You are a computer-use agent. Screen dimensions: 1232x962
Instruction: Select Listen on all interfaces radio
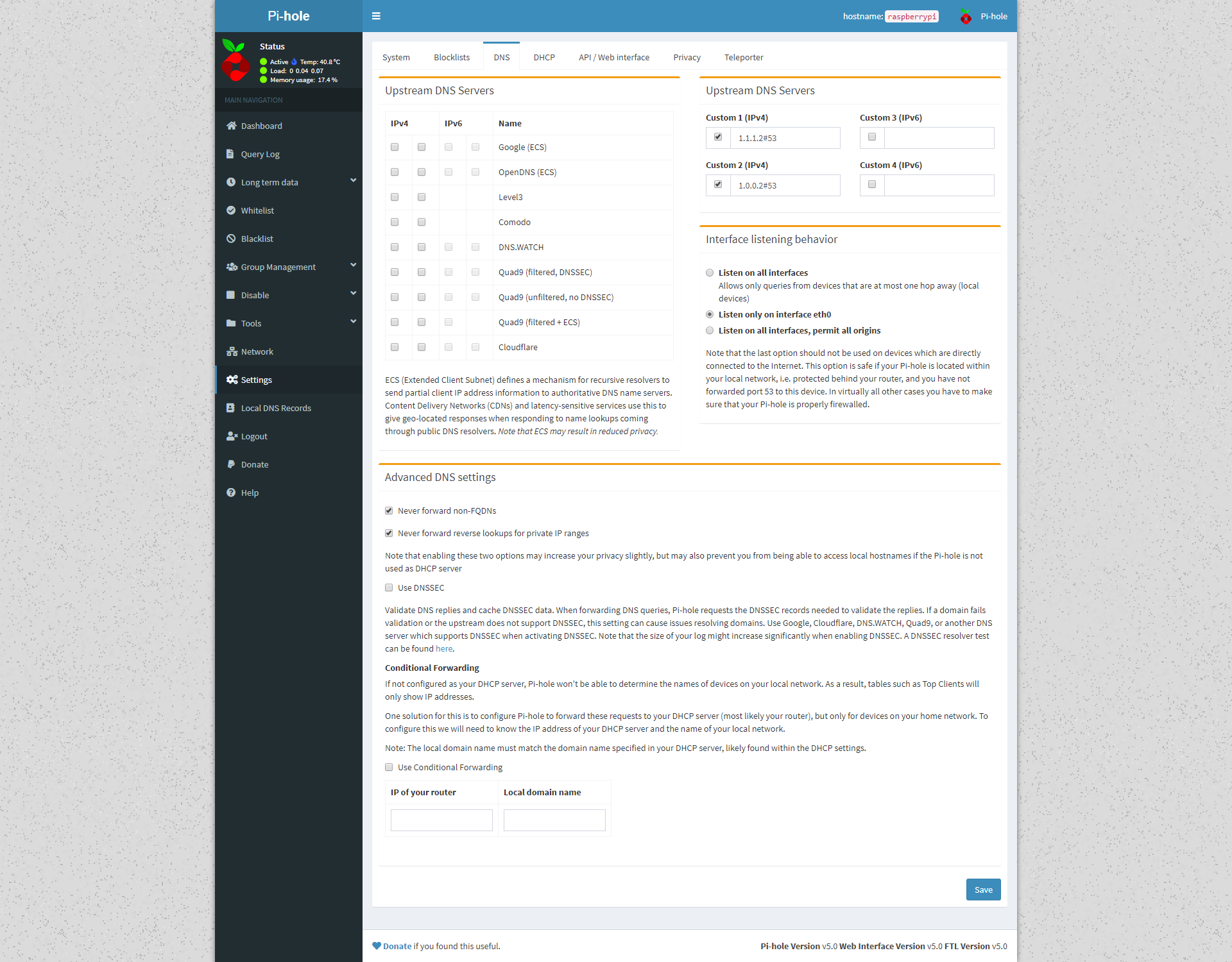click(x=710, y=273)
